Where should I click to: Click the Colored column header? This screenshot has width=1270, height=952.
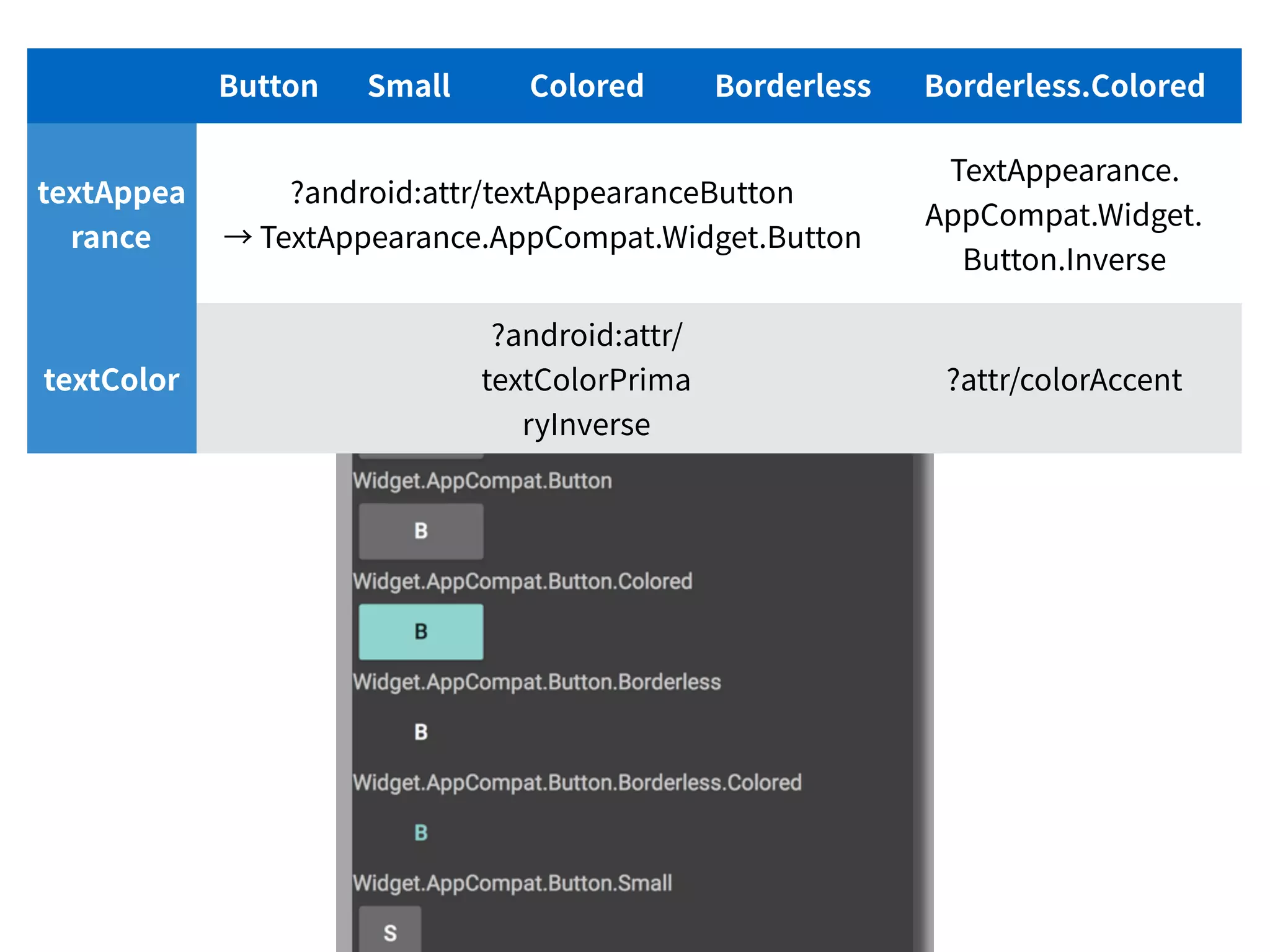[587, 86]
